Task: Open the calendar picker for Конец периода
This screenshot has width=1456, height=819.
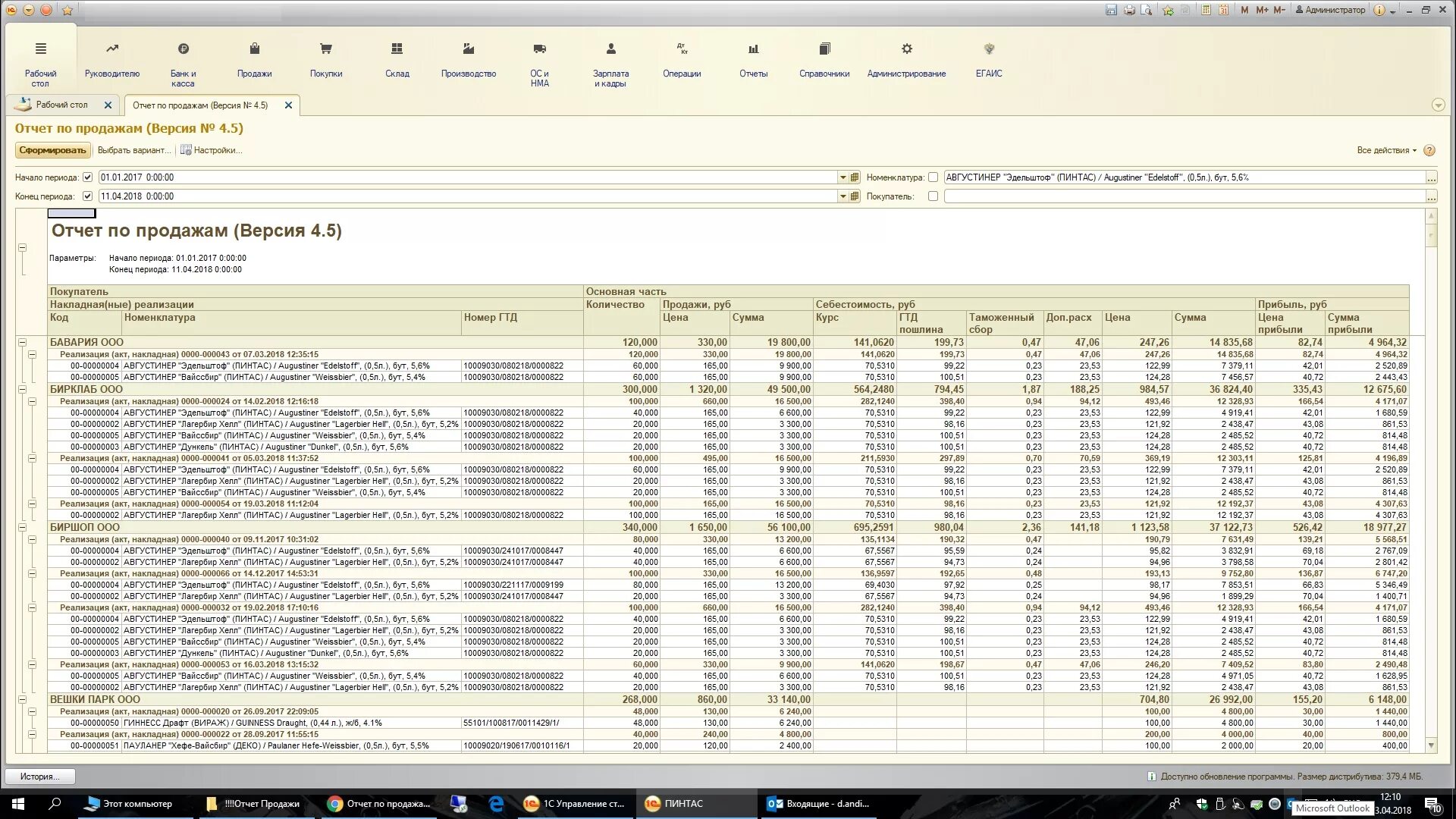Action: point(855,196)
